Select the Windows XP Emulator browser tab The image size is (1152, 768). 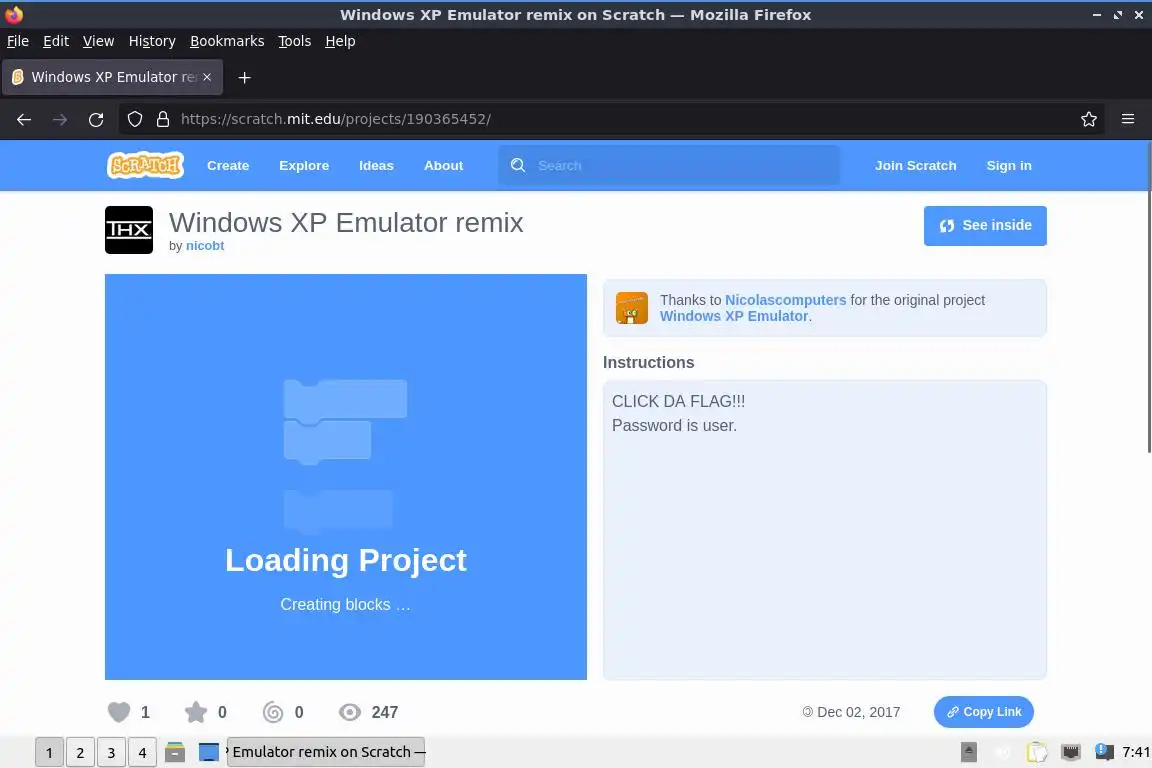112,77
